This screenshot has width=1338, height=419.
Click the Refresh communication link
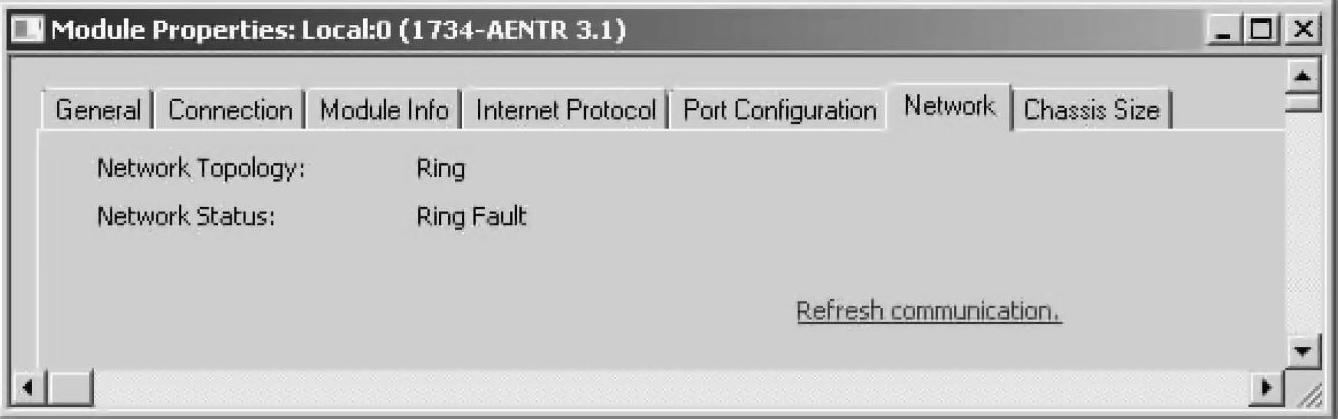(x=929, y=312)
